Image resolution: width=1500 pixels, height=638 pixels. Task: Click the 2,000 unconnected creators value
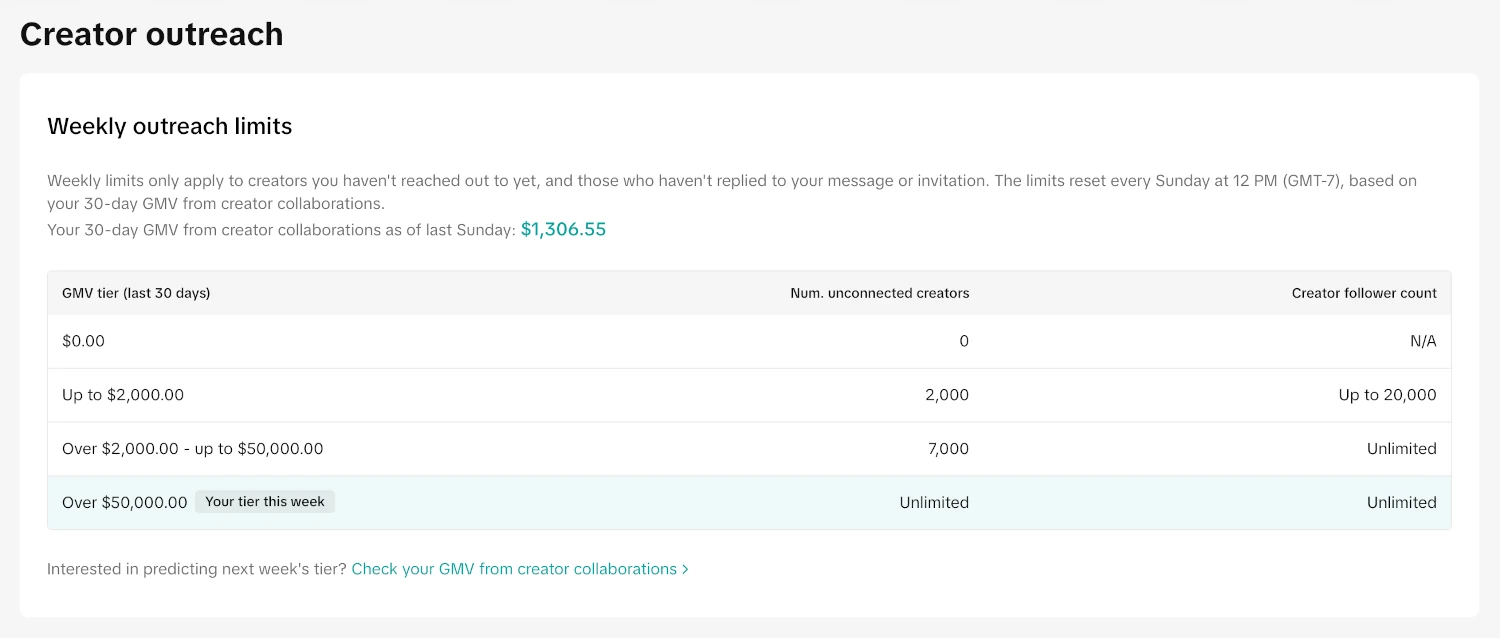(946, 395)
